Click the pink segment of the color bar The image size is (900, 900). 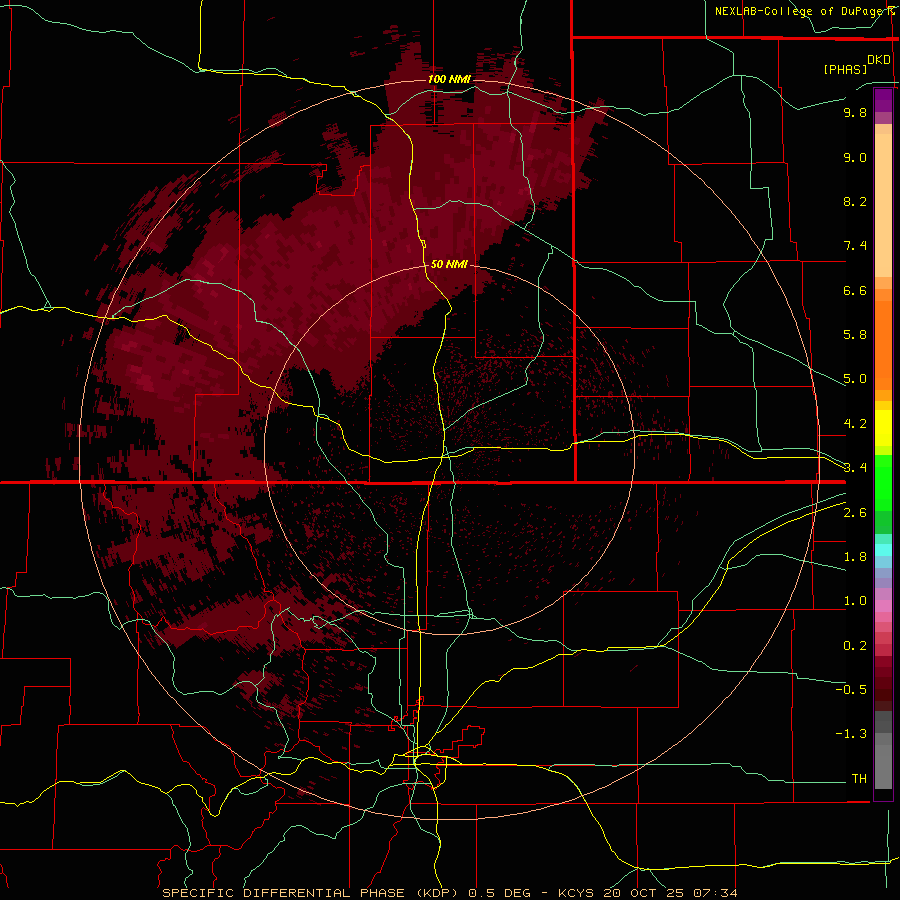pyautogui.click(x=883, y=606)
